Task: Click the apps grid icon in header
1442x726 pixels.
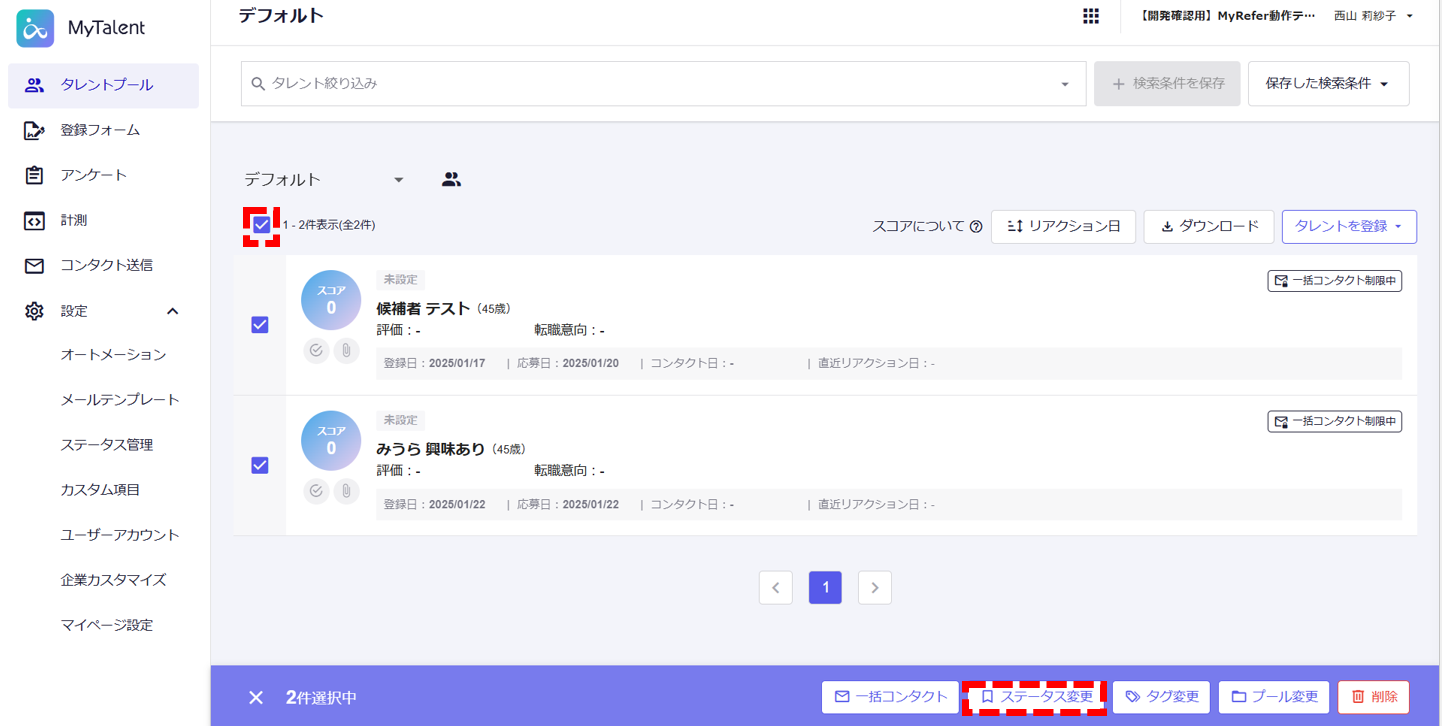Action: (1091, 16)
